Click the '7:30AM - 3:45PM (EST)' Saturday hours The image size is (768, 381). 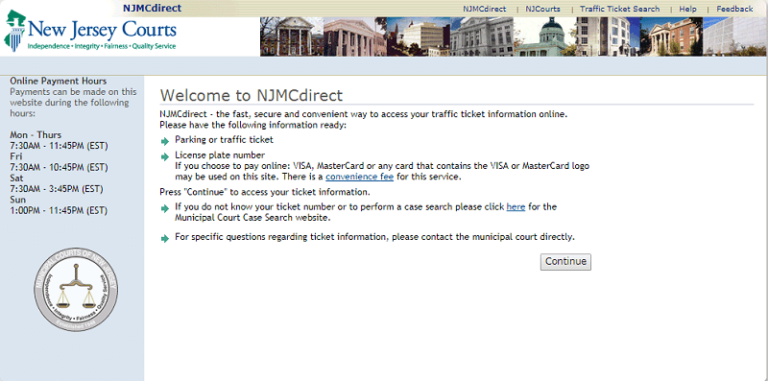pos(56,189)
